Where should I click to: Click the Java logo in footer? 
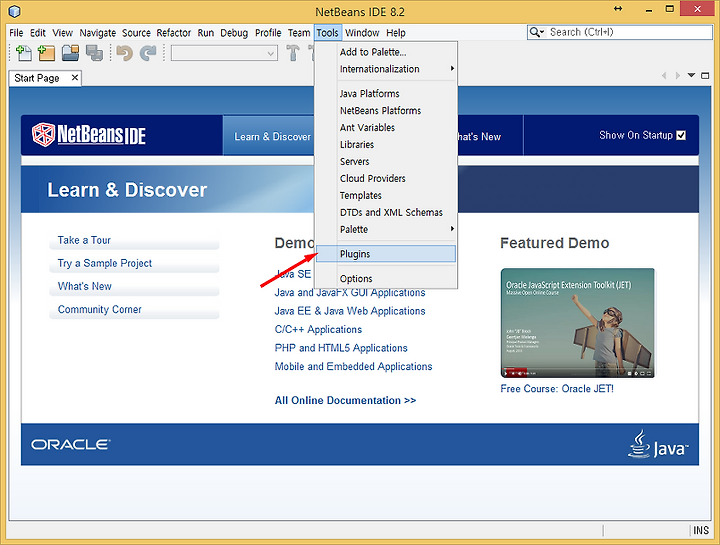[658, 444]
